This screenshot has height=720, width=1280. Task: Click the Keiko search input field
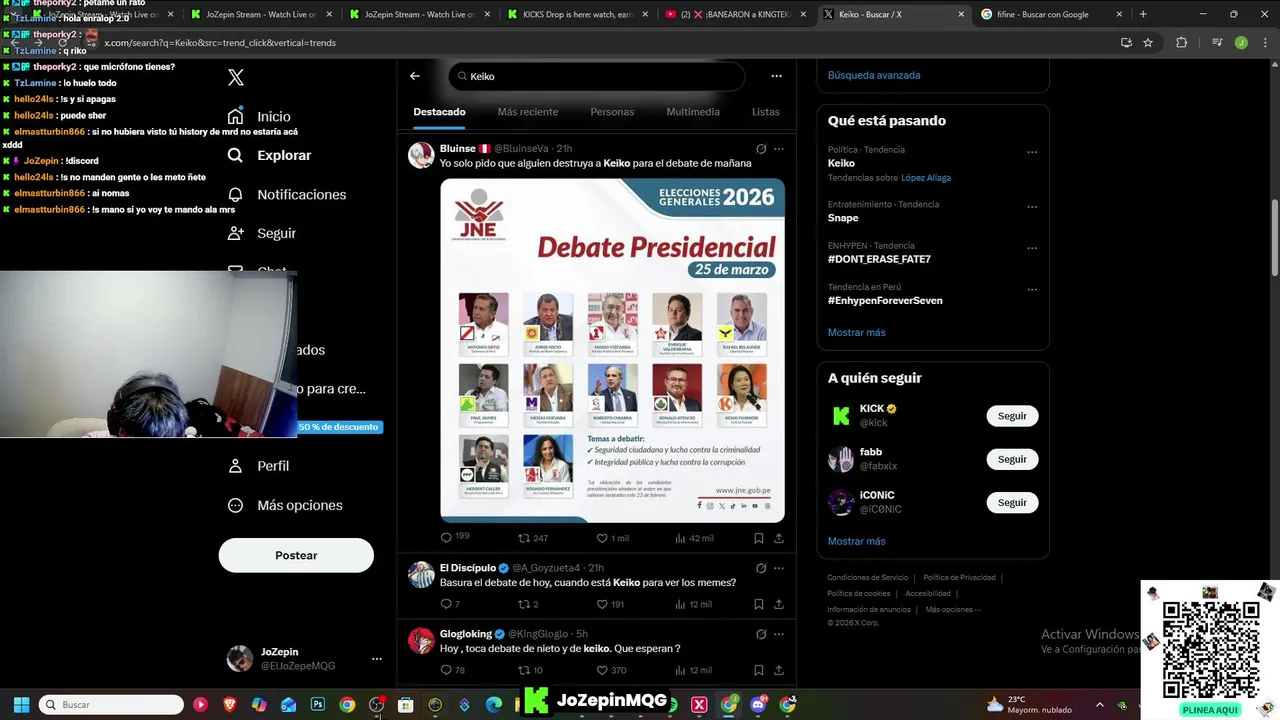(596, 76)
